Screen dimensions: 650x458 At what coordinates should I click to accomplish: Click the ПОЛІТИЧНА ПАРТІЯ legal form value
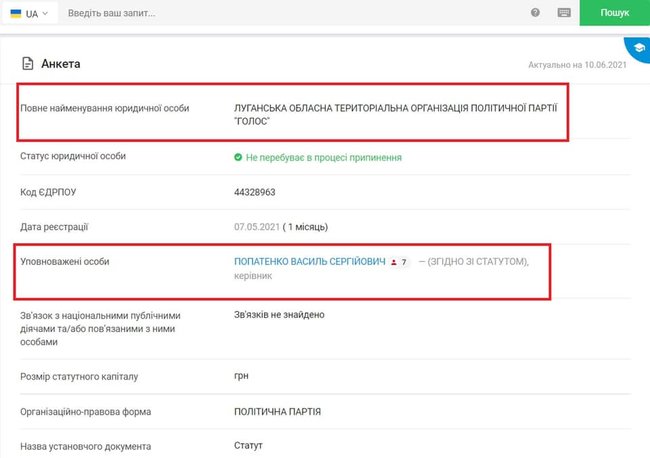tap(276, 411)
